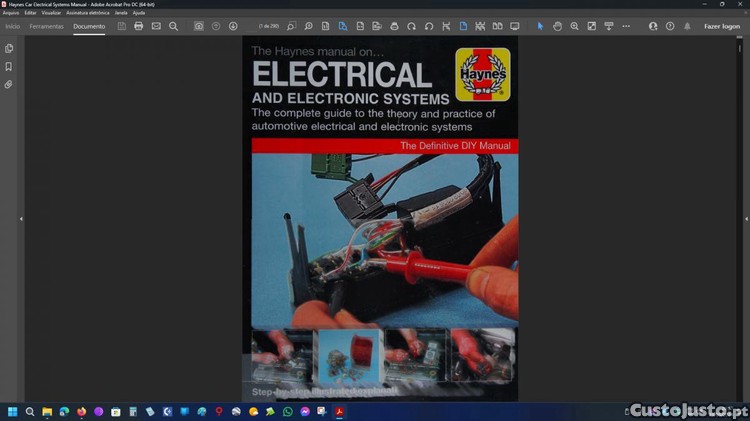Image resolution: width=750 pixels, height=421 pixels.
Task: Open the Ajuda menu
Action: point(139,12)
